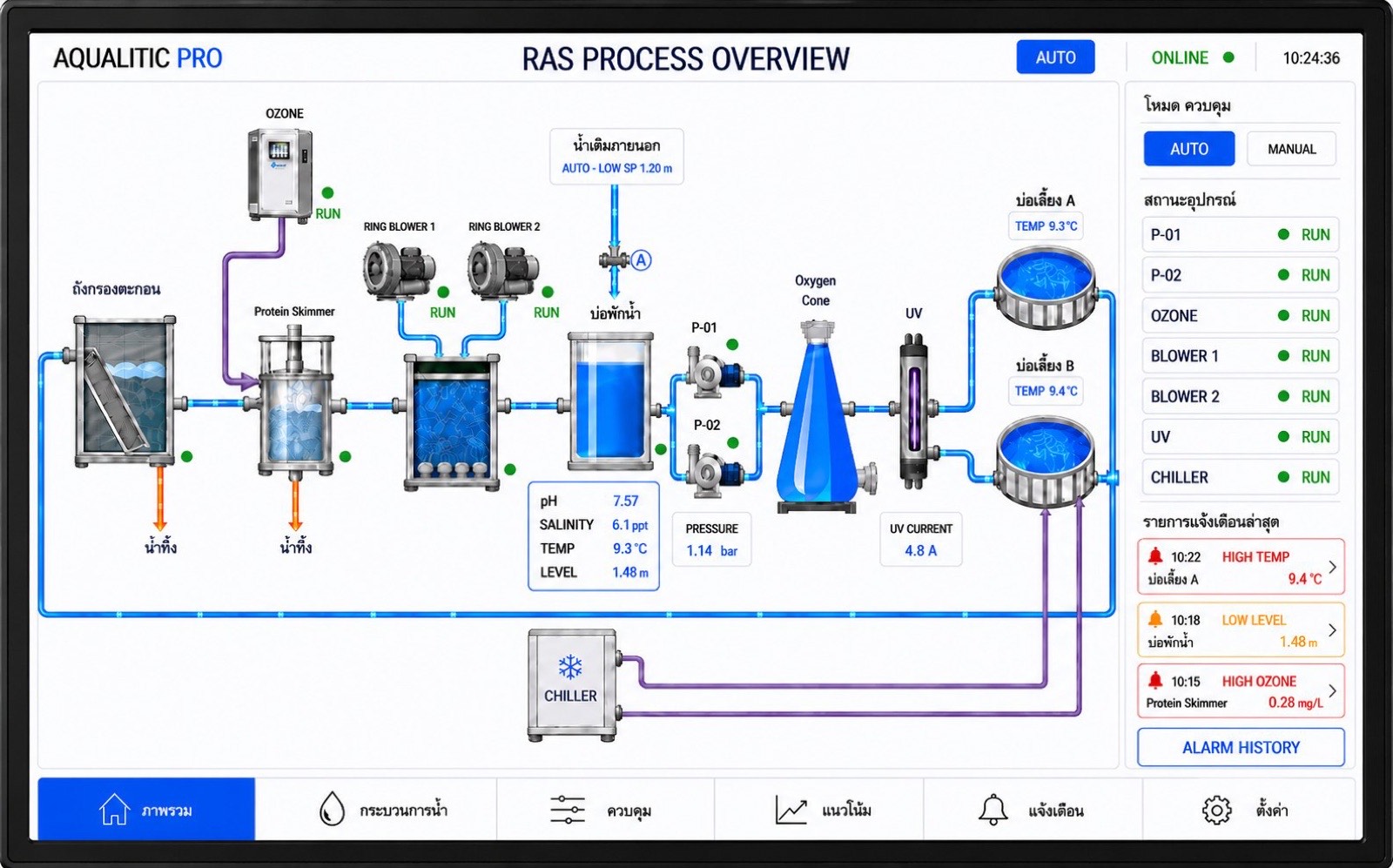Select the บ่อพักน้ำ sump tank
This screenshot has width=1393, height=868.
point(610,403)
